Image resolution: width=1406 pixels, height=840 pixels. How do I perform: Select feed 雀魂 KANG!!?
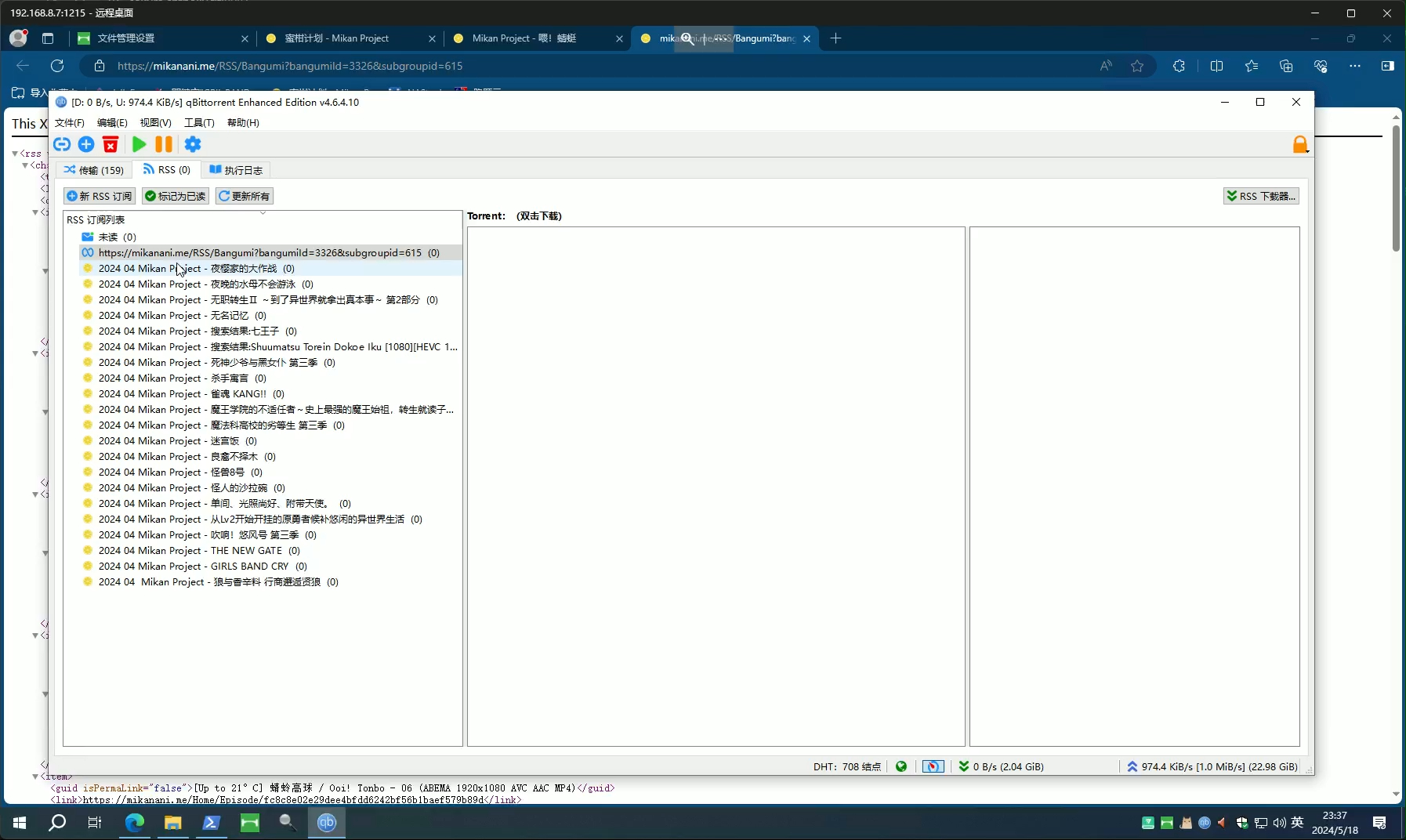click(x=270, y=393)
